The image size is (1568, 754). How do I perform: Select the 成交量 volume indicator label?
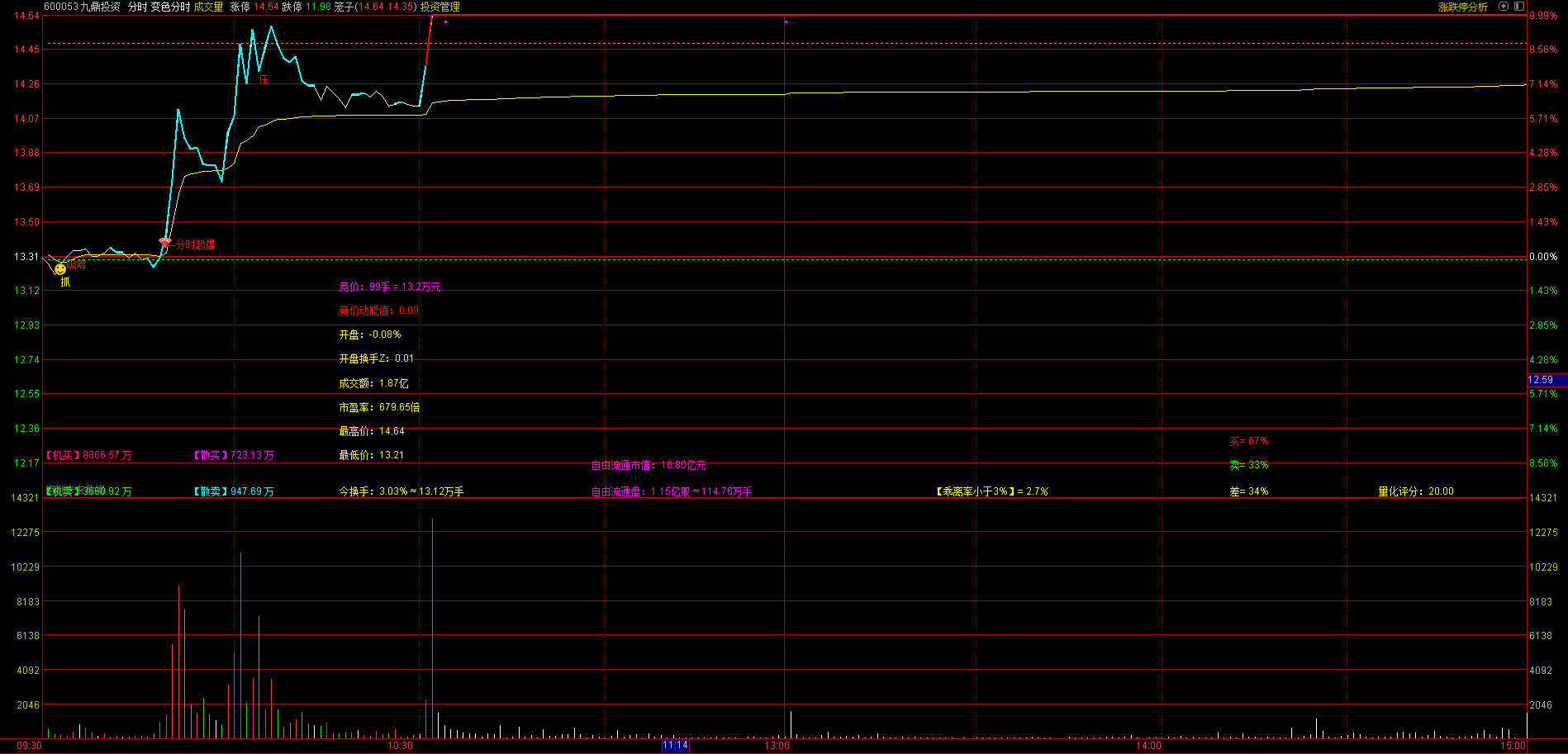point(209,7)
